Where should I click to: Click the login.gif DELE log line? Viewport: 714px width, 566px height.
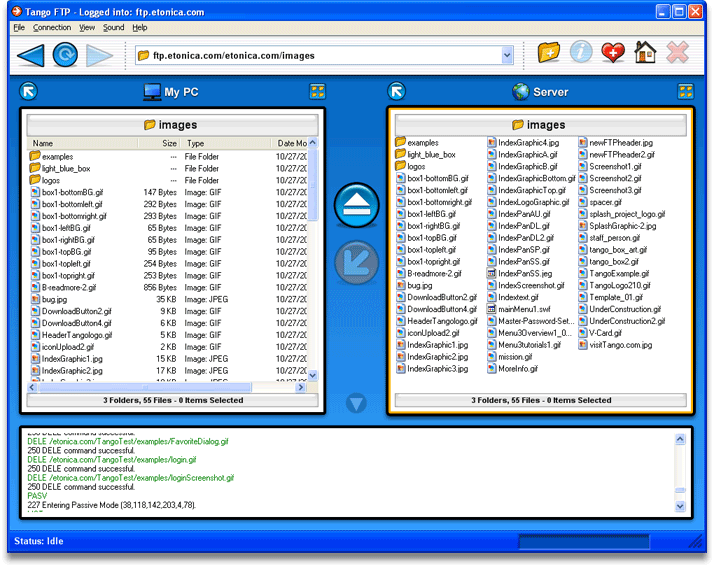coord(112,460)
